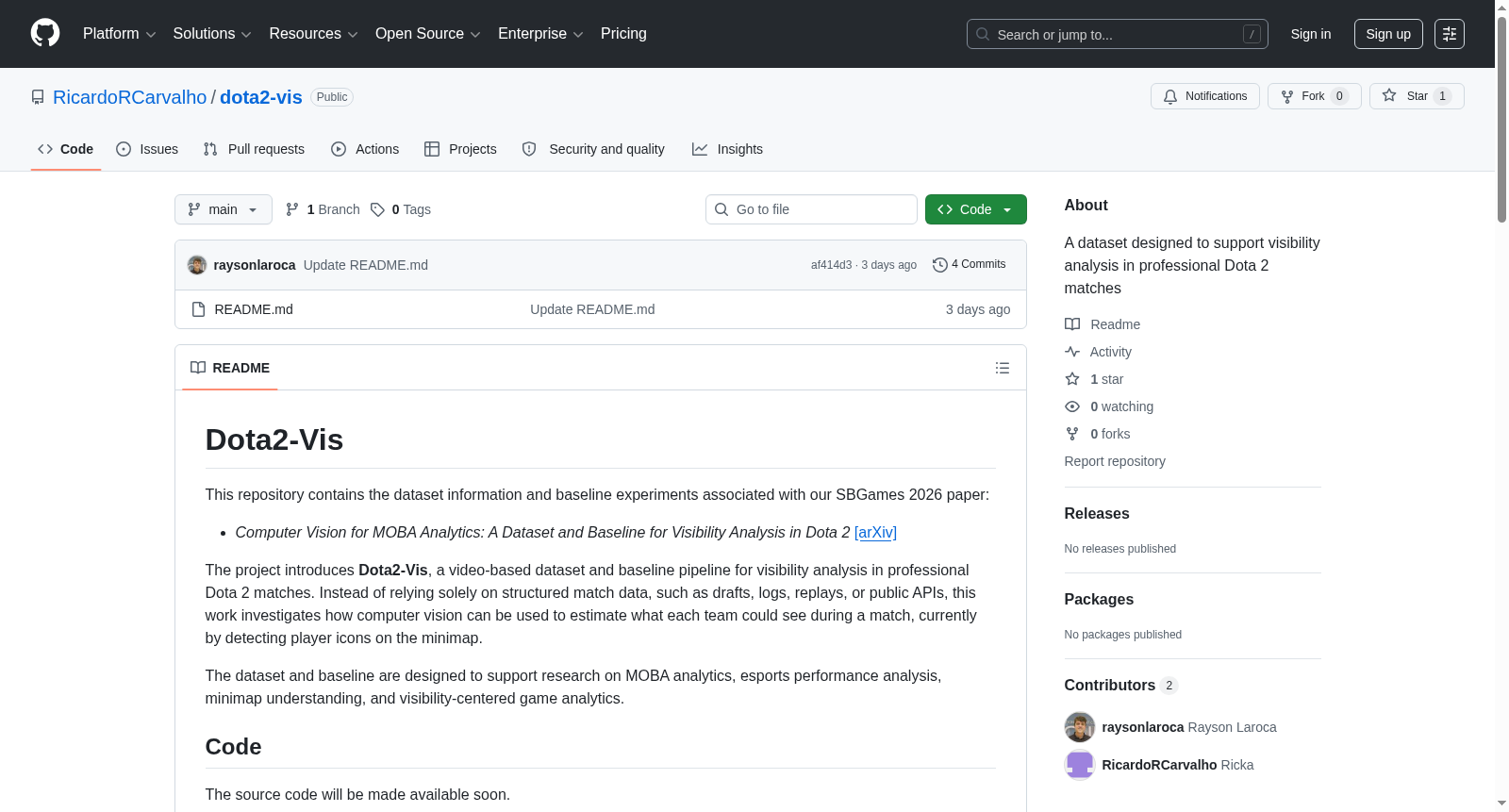Screen dimensions: 1509x812
Task: Click raysonlaroca's avatar in commit row
Action: [197, 265]
